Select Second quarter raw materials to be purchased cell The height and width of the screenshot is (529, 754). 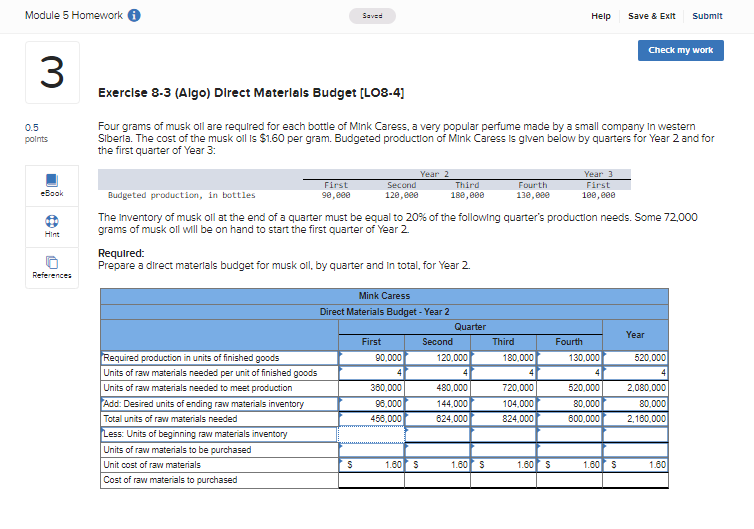[437, 449]
